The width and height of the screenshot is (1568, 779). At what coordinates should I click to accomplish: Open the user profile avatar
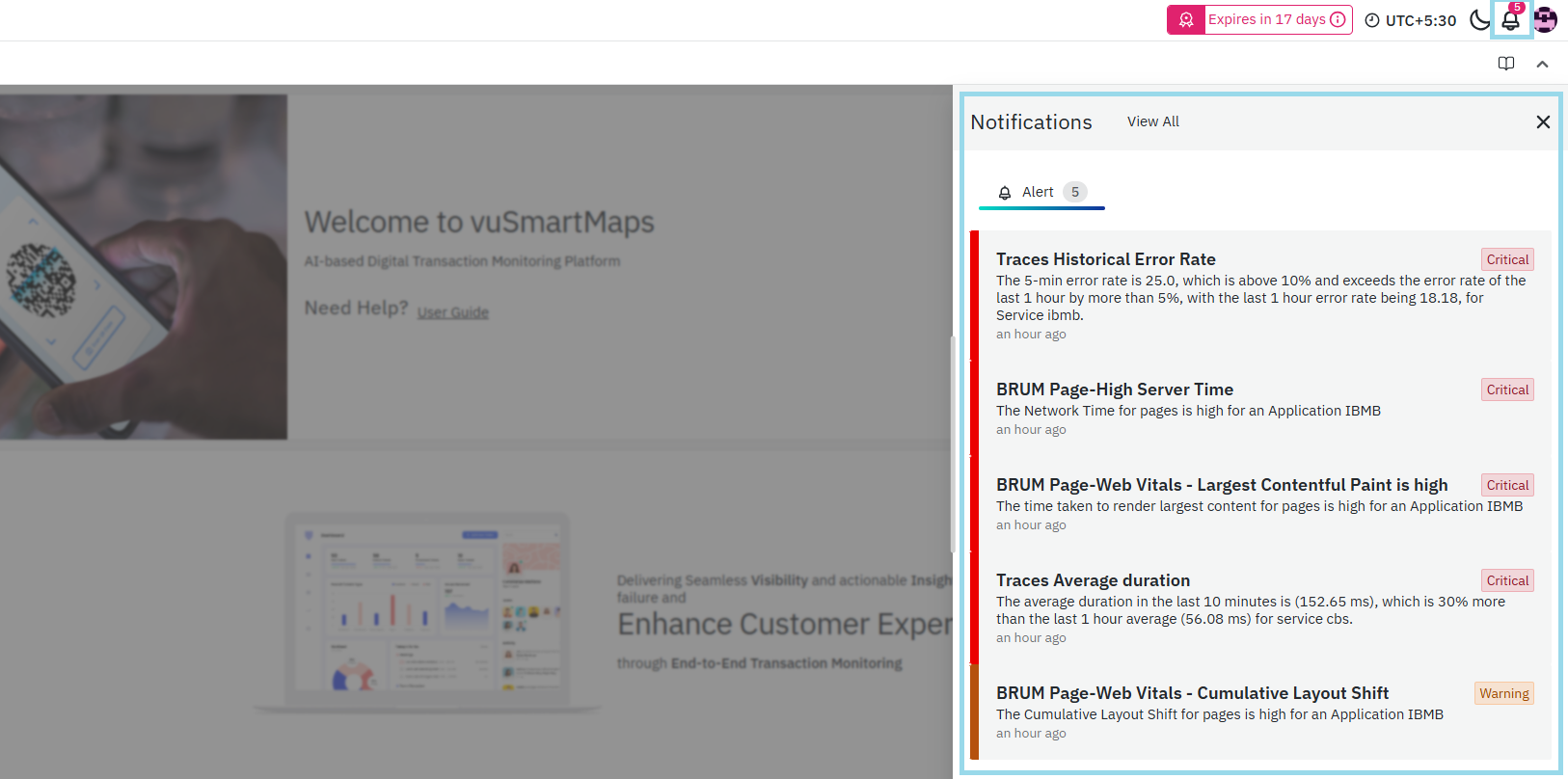coord(1545,19)
